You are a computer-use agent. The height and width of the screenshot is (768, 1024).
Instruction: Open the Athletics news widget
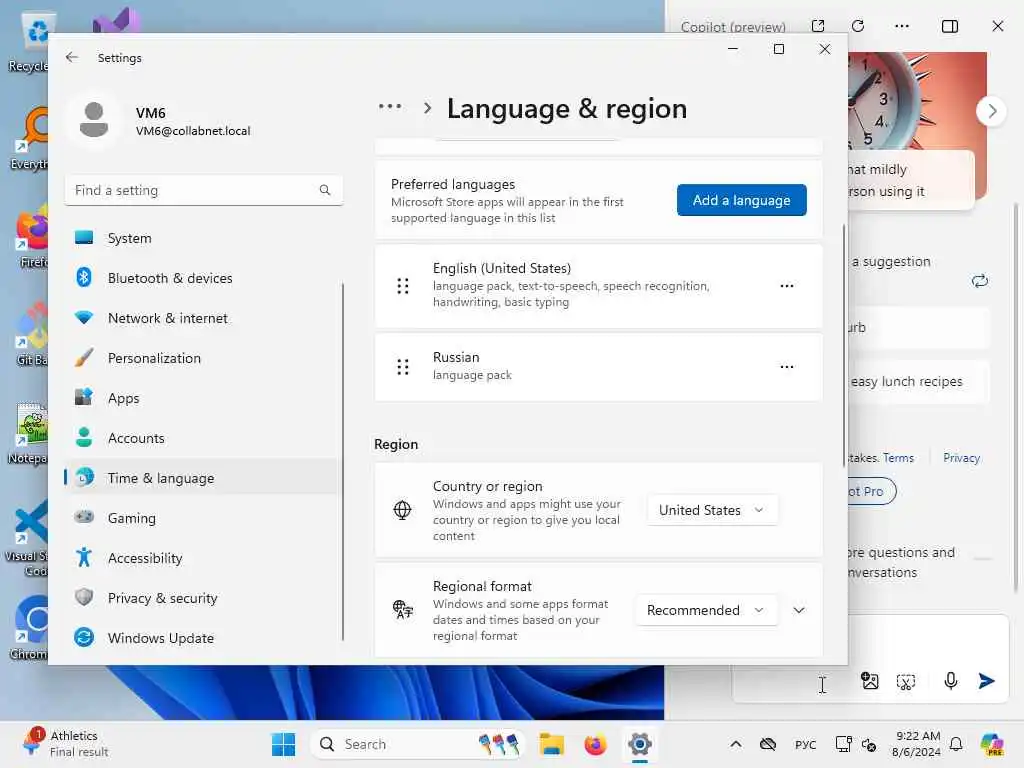65,743
